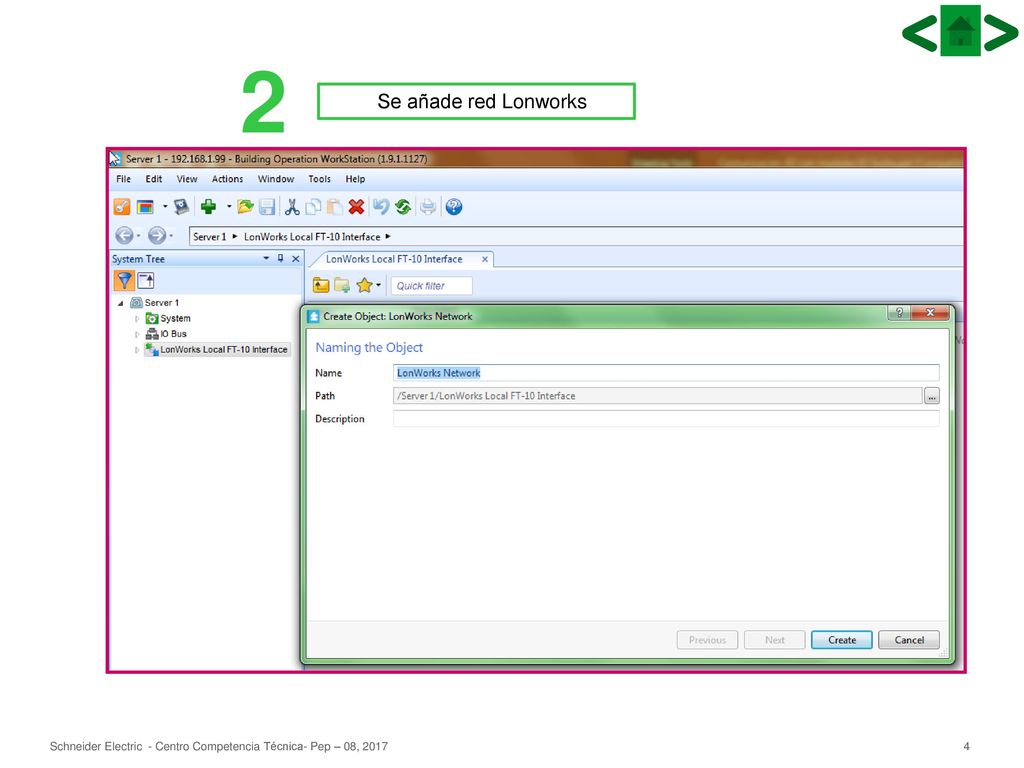Click the Print icon in toolbar
The image size is (1024, 768).
[428, 207]
